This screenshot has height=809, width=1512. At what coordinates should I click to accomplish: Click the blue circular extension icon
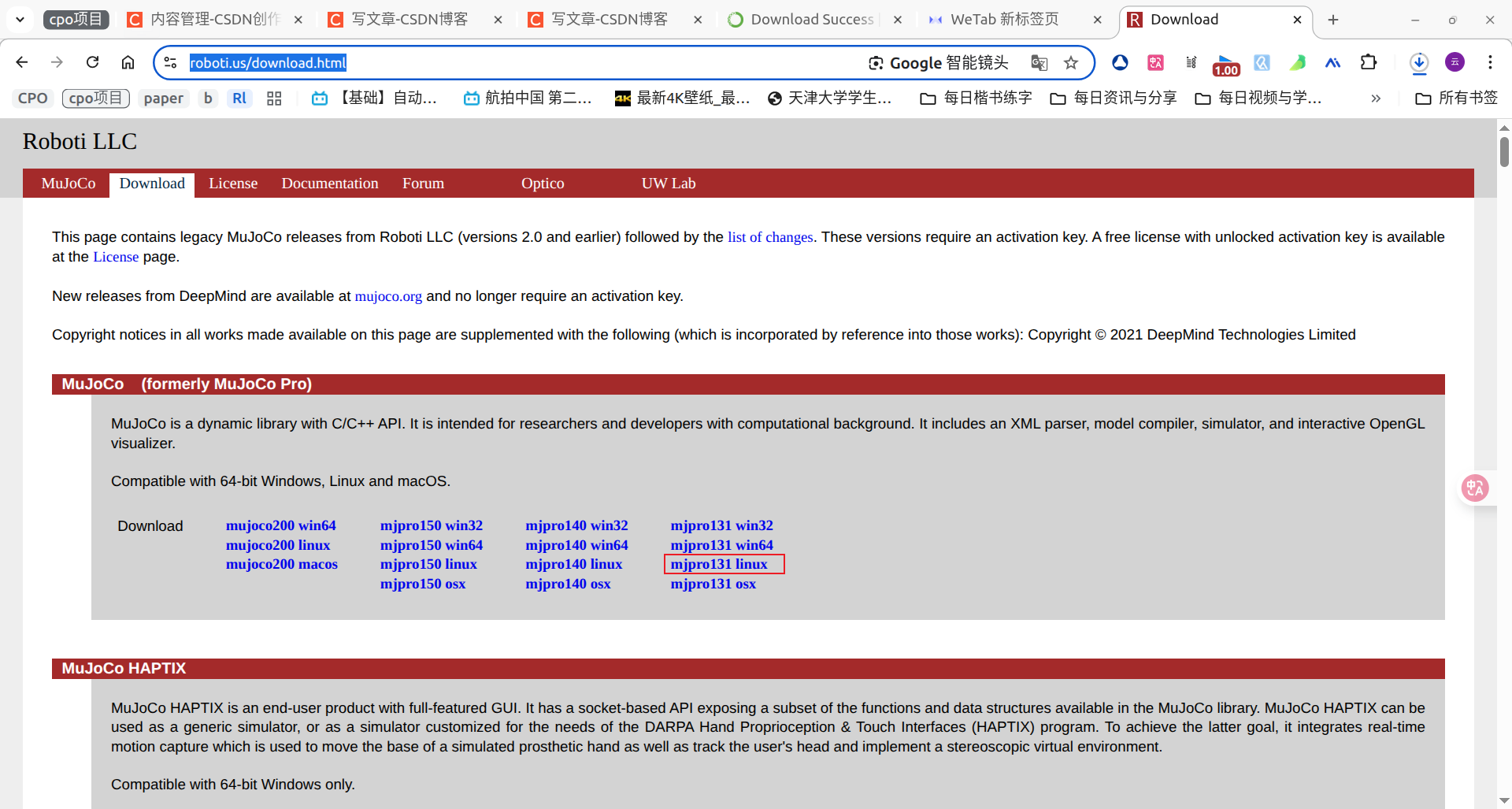1120,62
